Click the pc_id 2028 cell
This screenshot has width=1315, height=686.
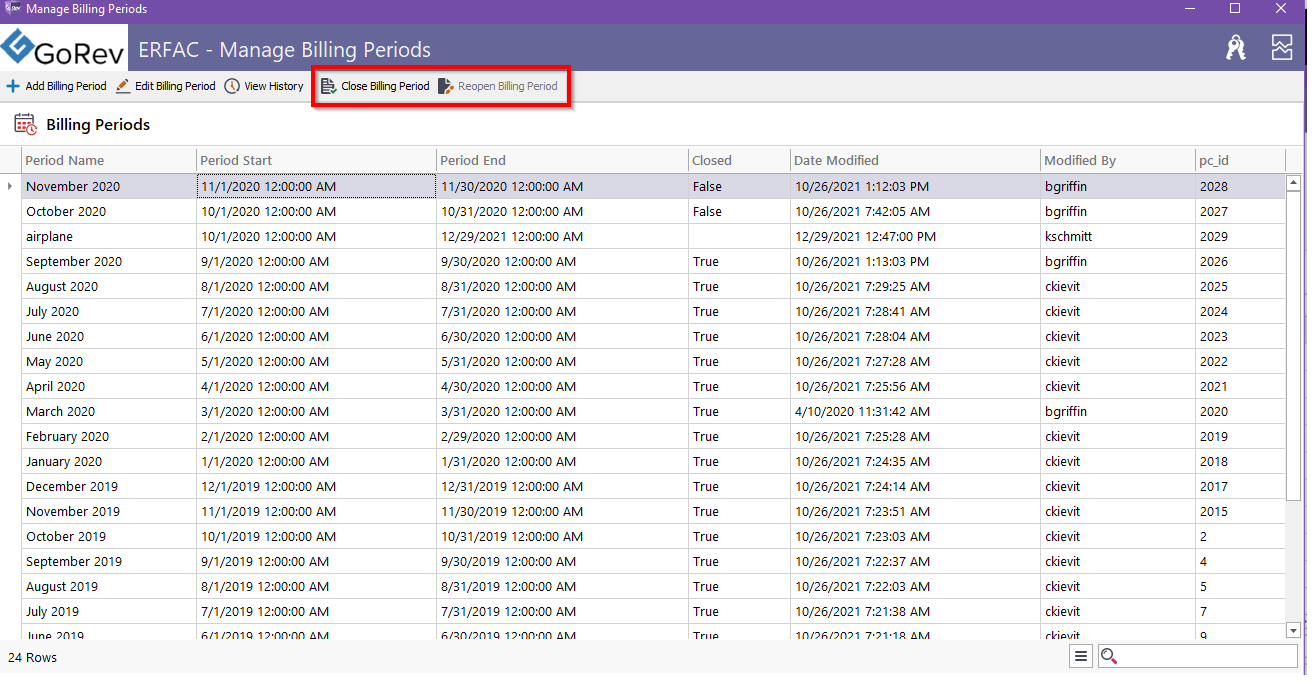[x=1240, y=186]
